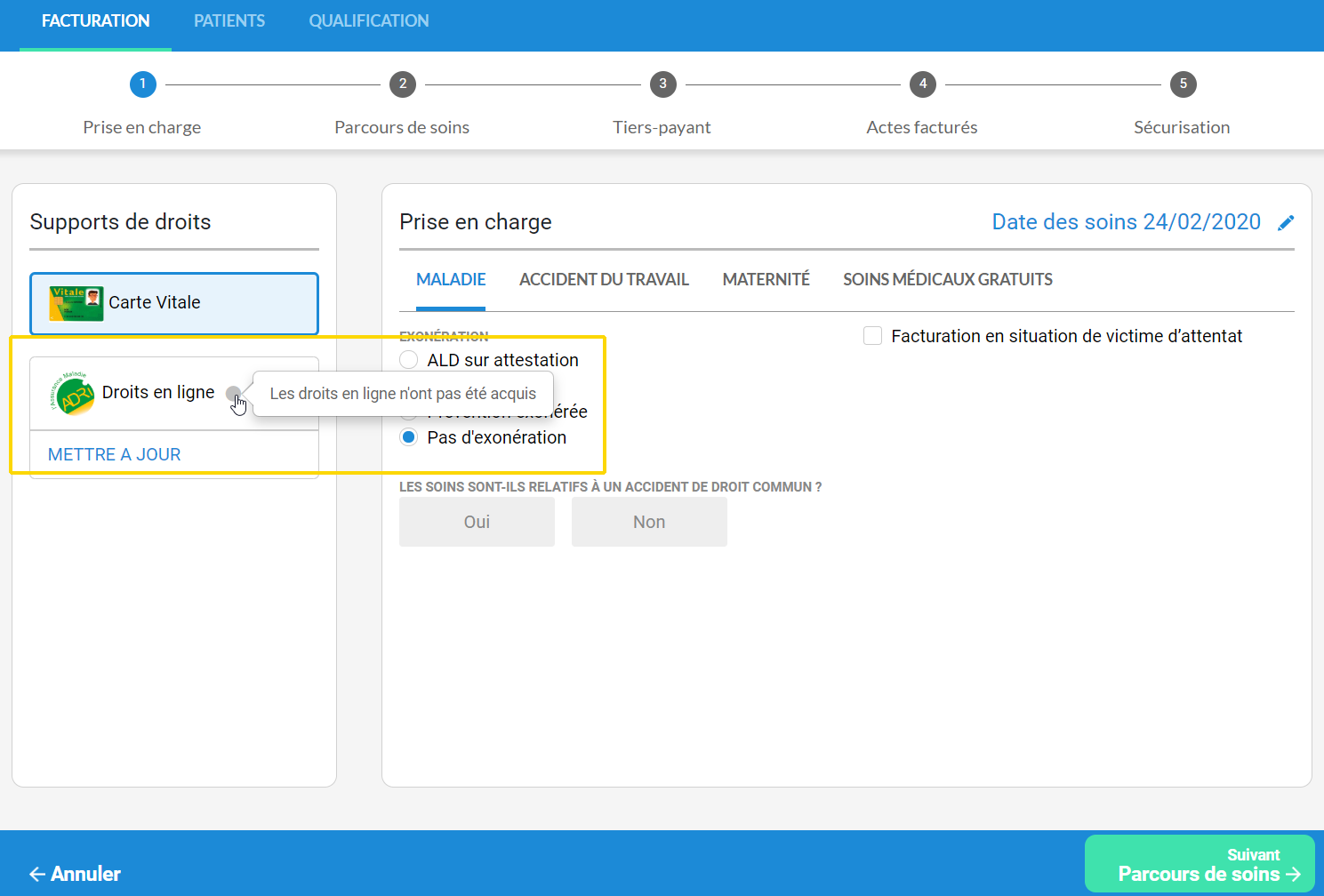This screenshot has width=1324, height=896.
Task: Open the Qualification top menu
Action: point(369,21)
